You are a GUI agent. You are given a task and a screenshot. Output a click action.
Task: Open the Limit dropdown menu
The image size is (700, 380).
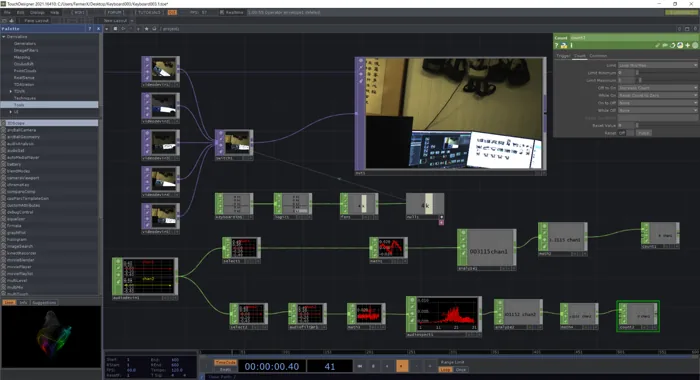658,65
